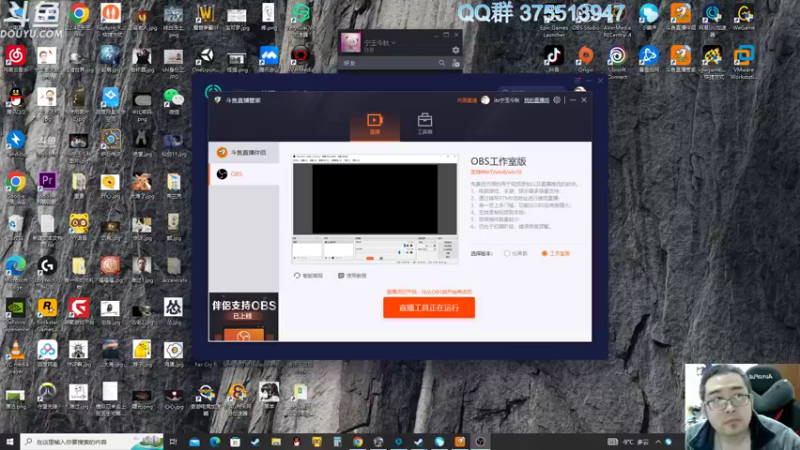Click the orange 直播工具正在运行 button

click(x=429, y=308)
